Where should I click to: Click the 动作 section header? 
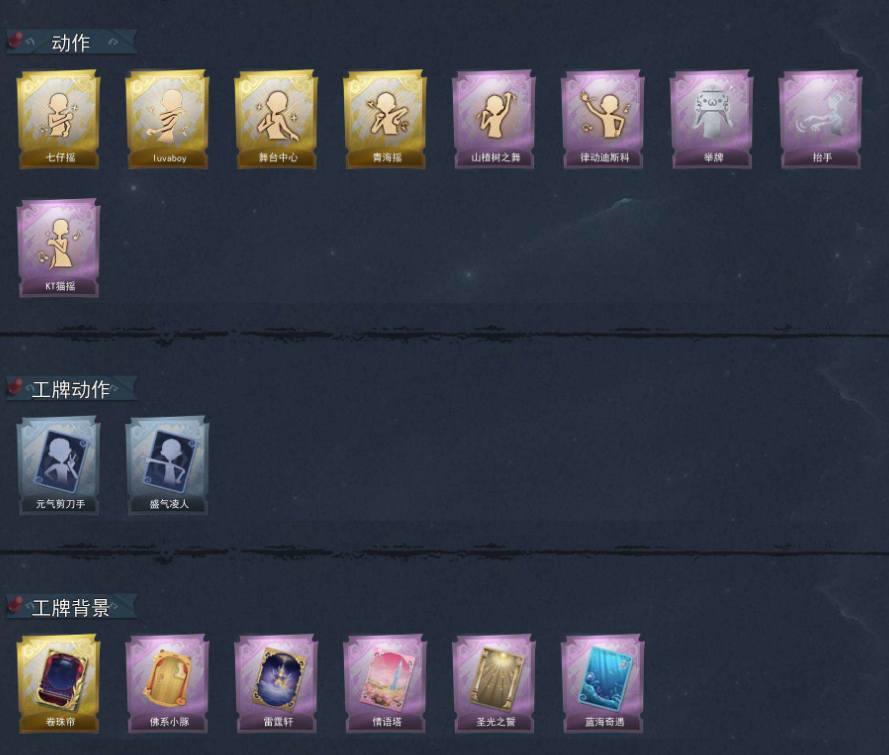[71, 43]
